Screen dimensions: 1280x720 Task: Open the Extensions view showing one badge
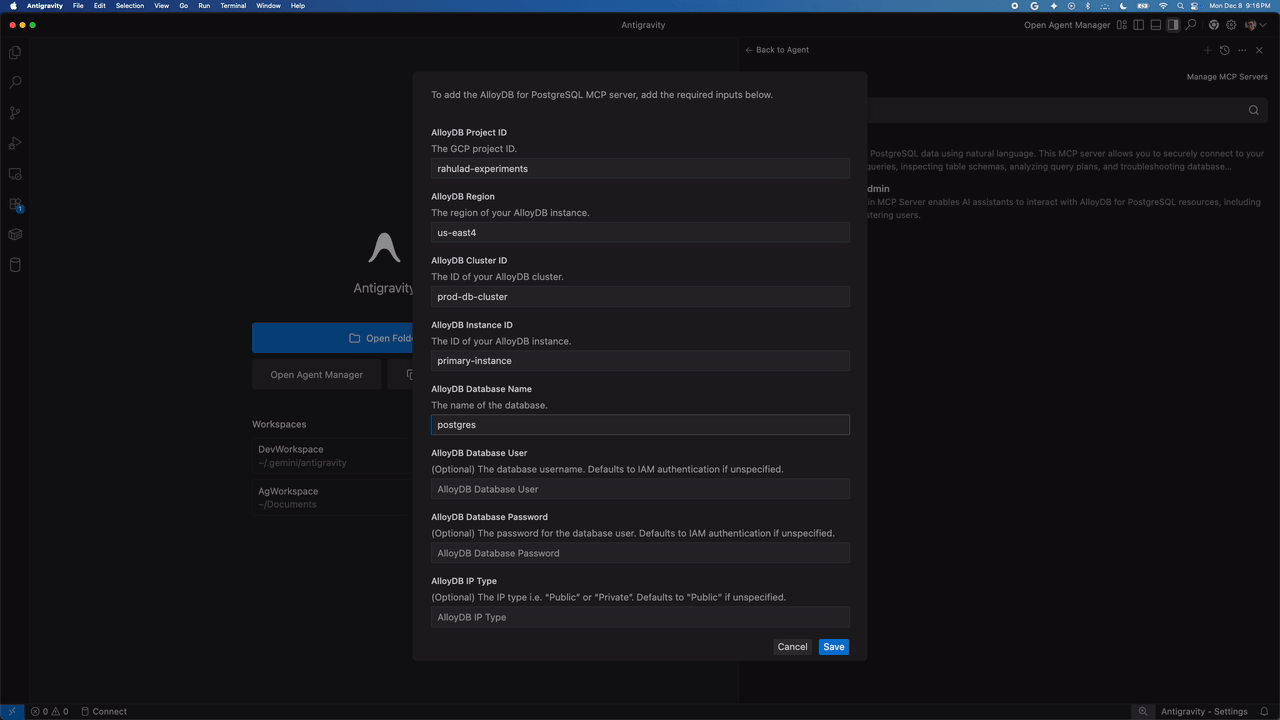15,204
